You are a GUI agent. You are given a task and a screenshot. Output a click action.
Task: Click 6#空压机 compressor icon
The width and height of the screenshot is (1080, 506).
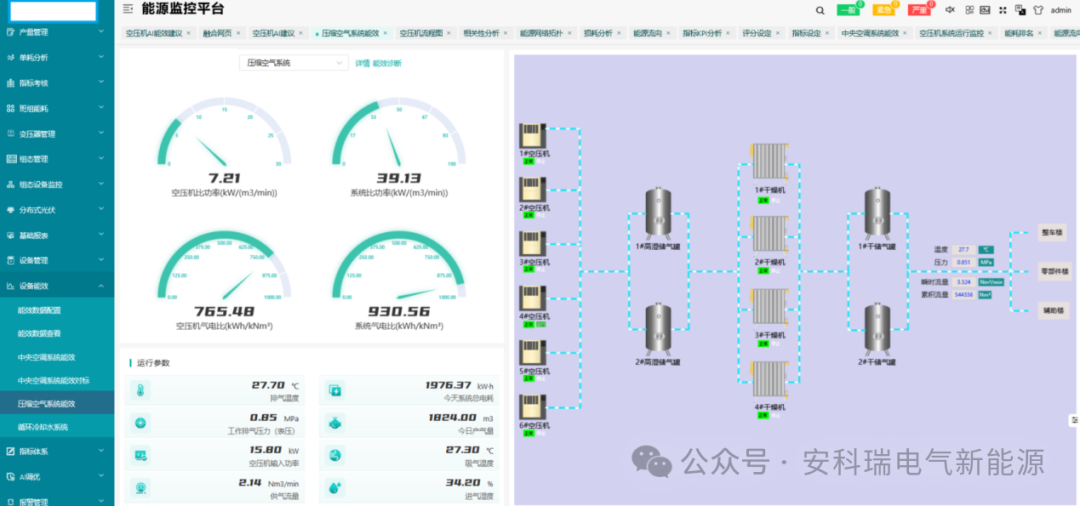[532, 407]
